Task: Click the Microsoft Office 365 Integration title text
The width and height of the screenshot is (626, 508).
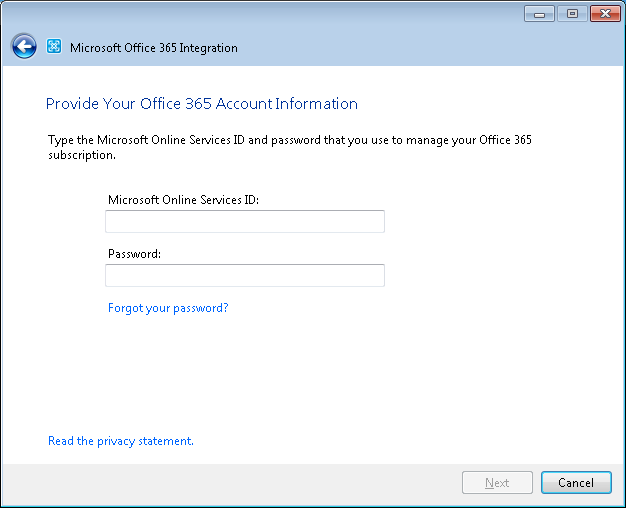Action: 154,48
